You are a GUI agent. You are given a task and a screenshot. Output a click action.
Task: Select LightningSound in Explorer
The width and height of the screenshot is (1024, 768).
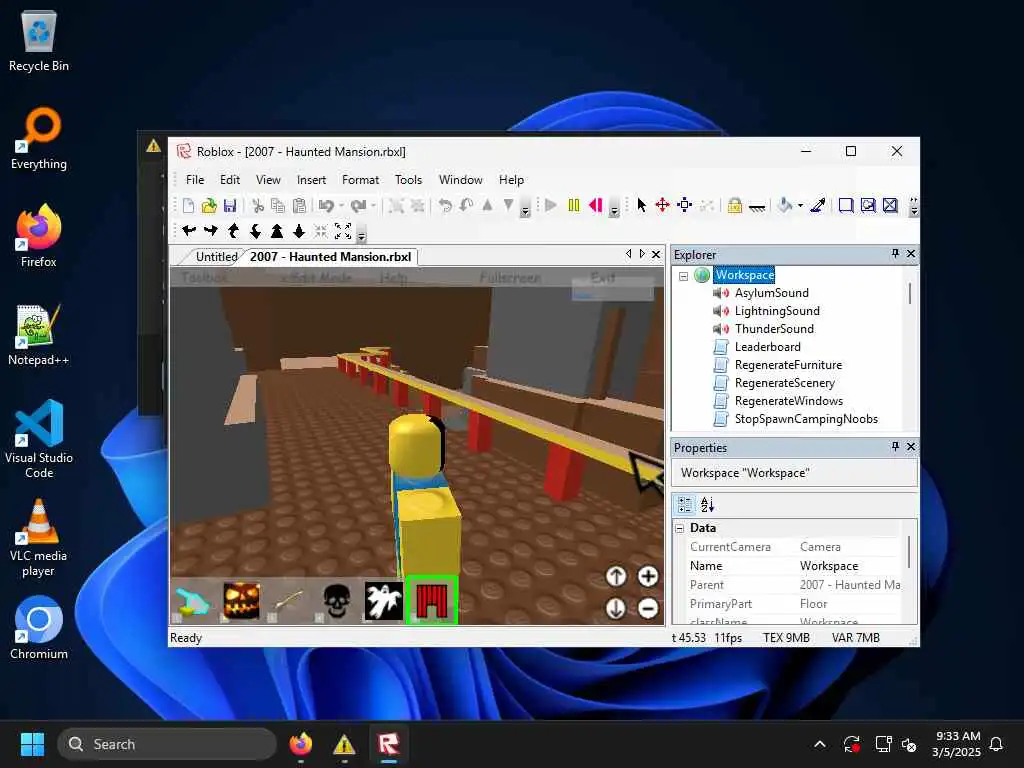tap(777, 311)
